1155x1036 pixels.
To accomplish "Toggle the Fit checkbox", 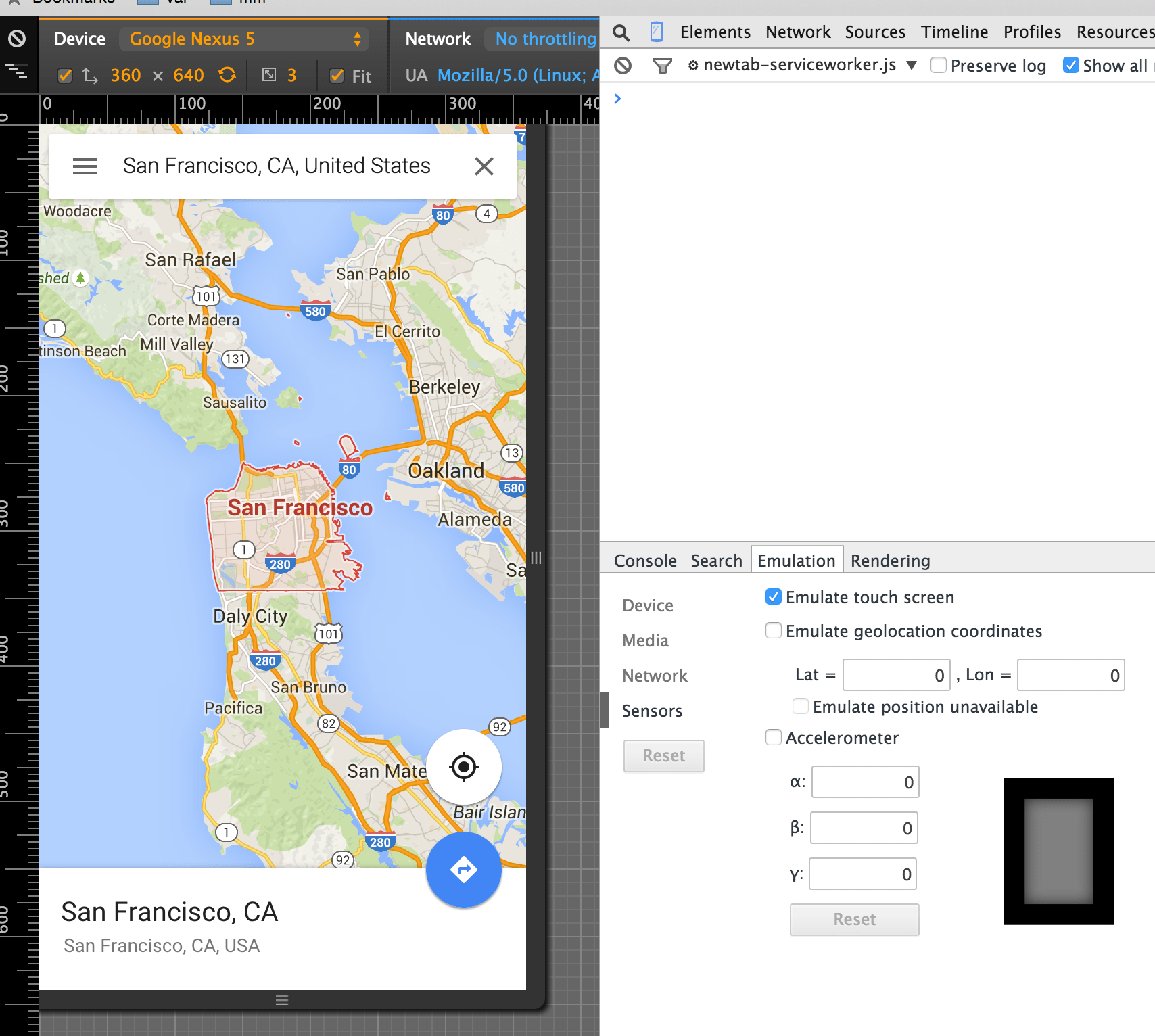I will pos(337,76).
